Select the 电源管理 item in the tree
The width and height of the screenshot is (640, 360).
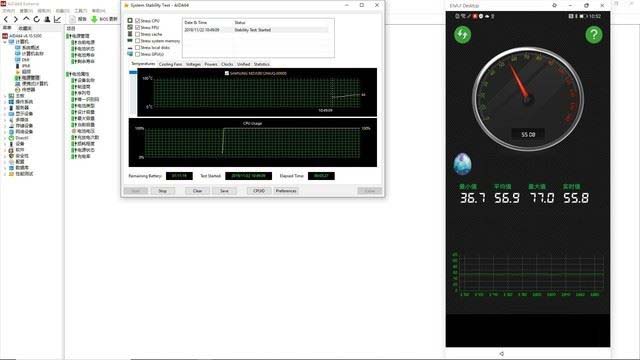pos(31,78)
